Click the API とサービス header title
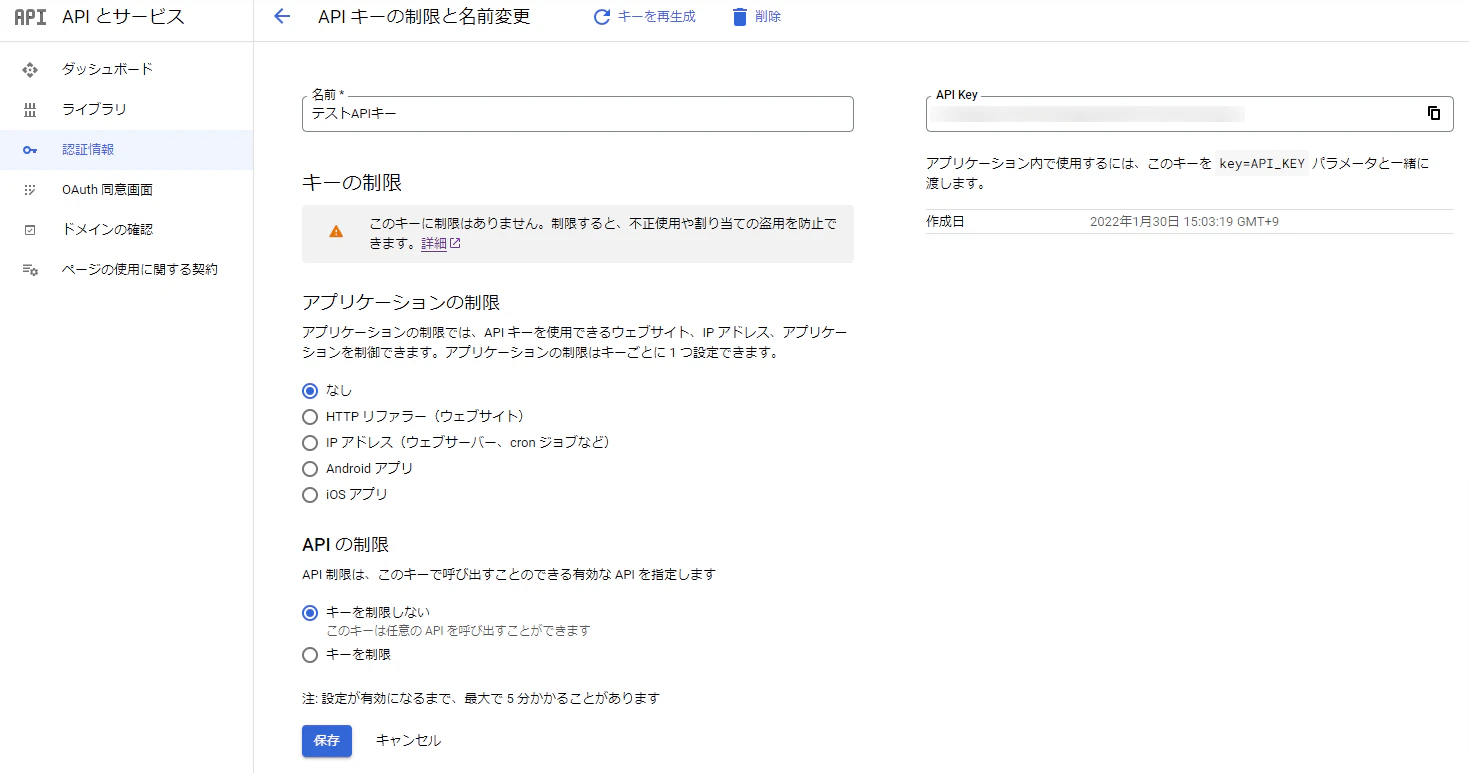The width and height of the screenshot is (1469, 773). 123,17
